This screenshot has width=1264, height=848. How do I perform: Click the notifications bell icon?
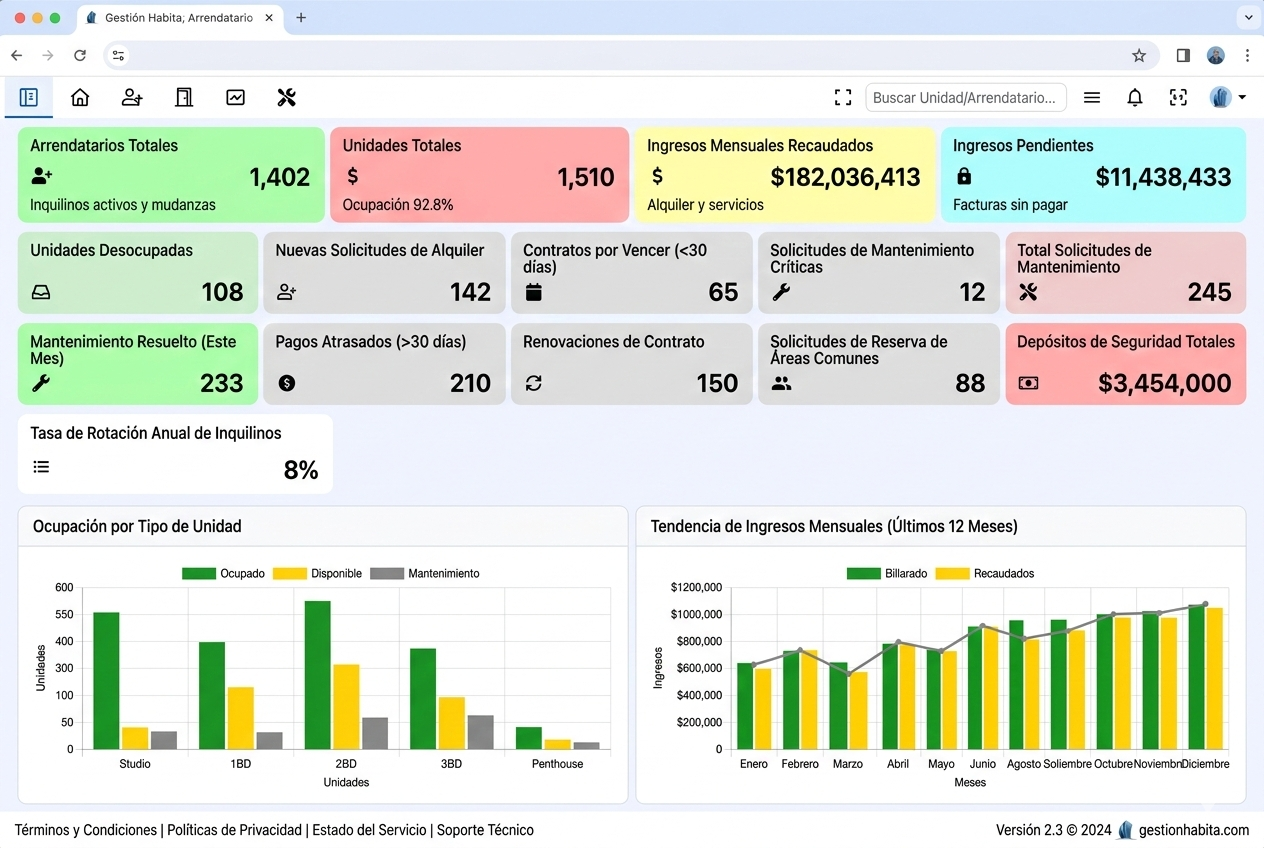point(1135,97)
